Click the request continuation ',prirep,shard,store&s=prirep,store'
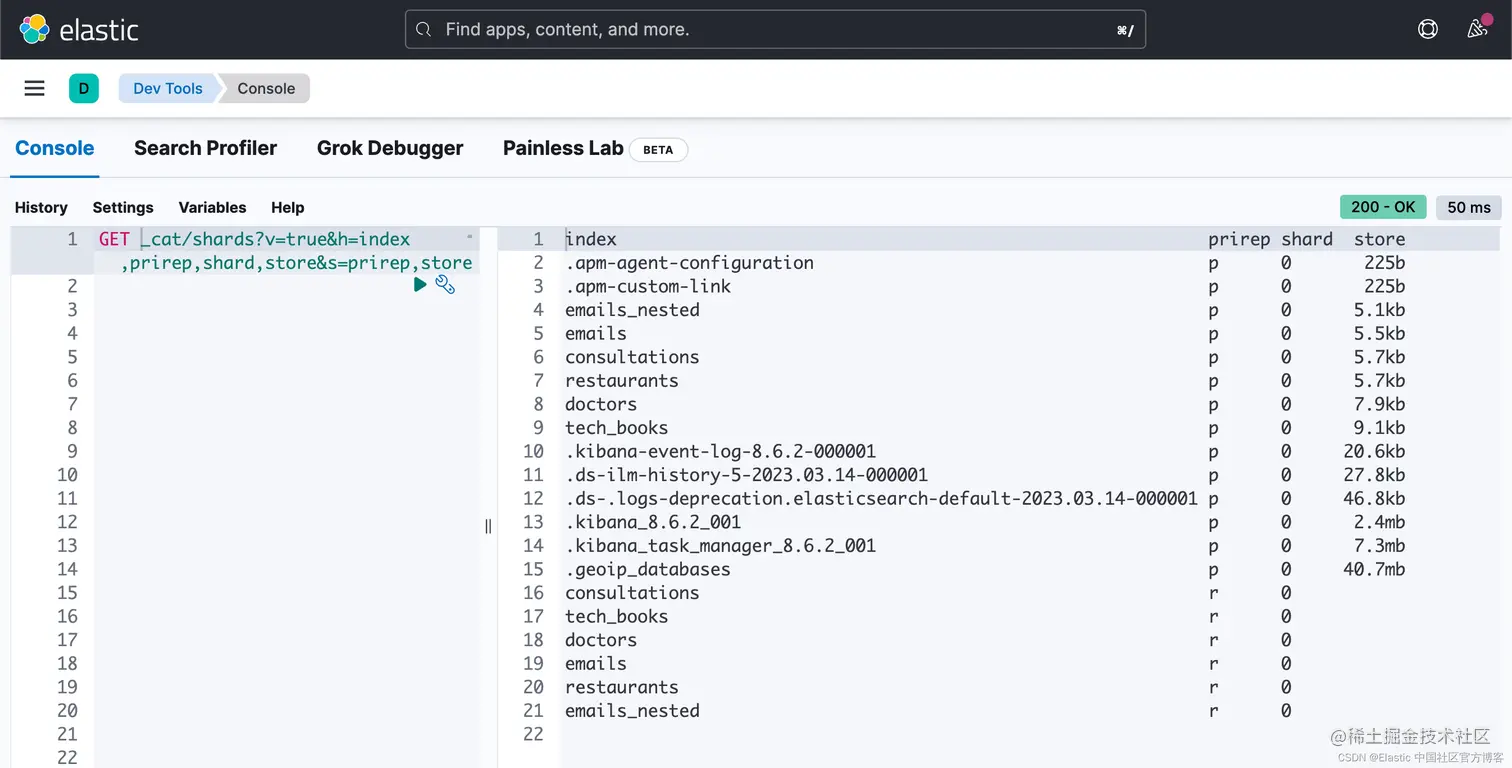This screenshot has height=768, width=1512. [296, 263]
